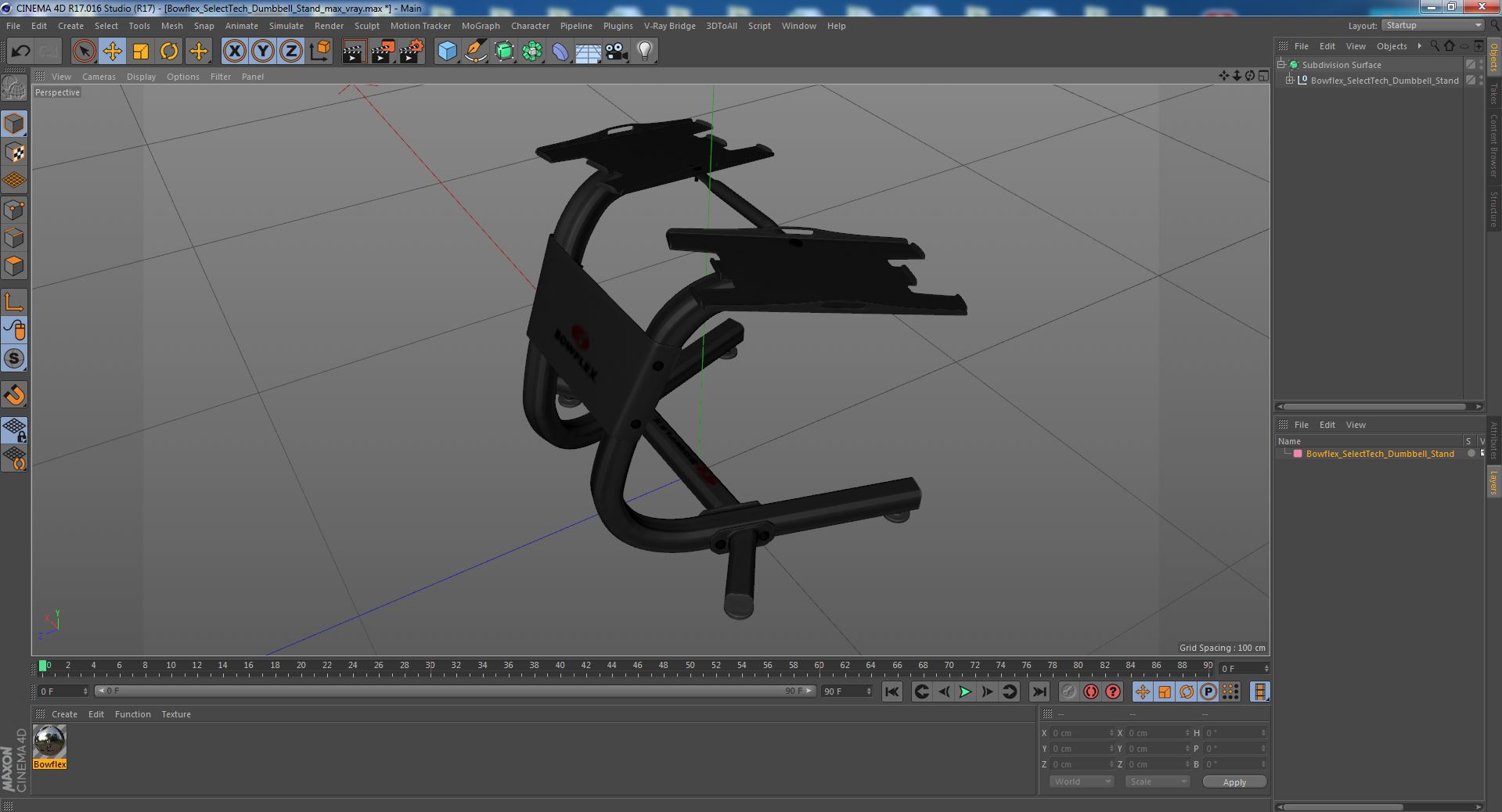Play the animation forward
Image resolution: width=1502 pixels, height=812 pixels.
tap(965, 692)
